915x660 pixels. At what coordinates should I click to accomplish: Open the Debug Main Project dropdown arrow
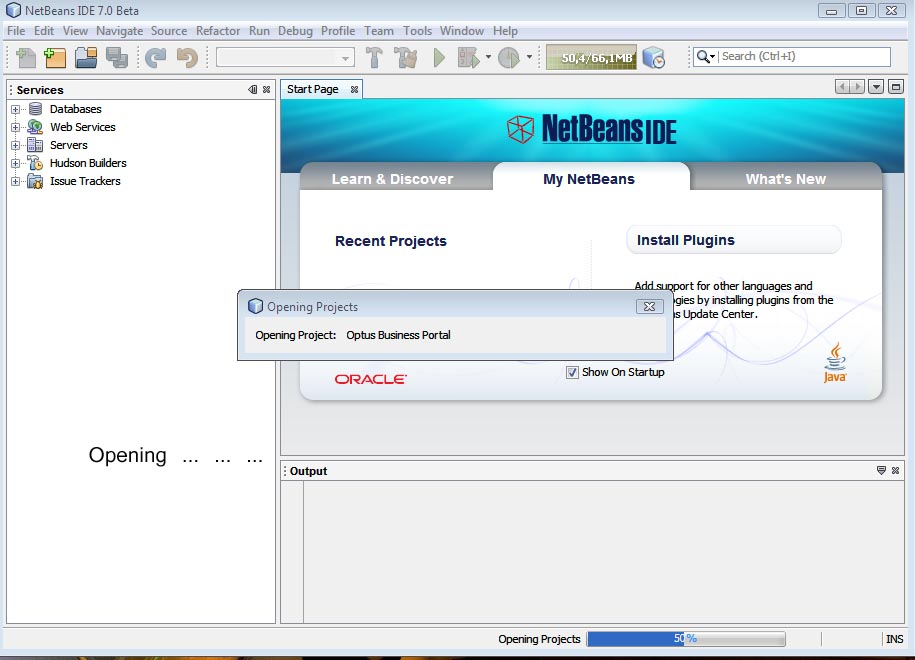pos(488,57)
